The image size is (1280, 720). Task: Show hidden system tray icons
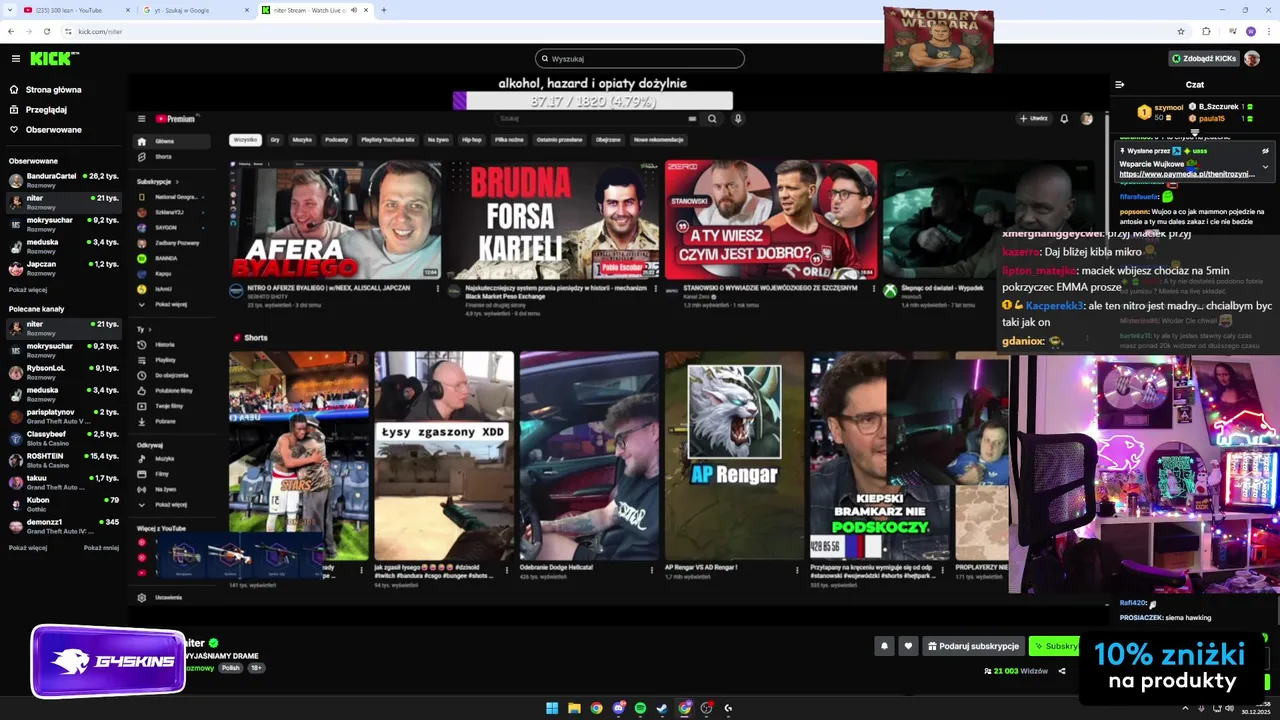[x=1187, y=708]
